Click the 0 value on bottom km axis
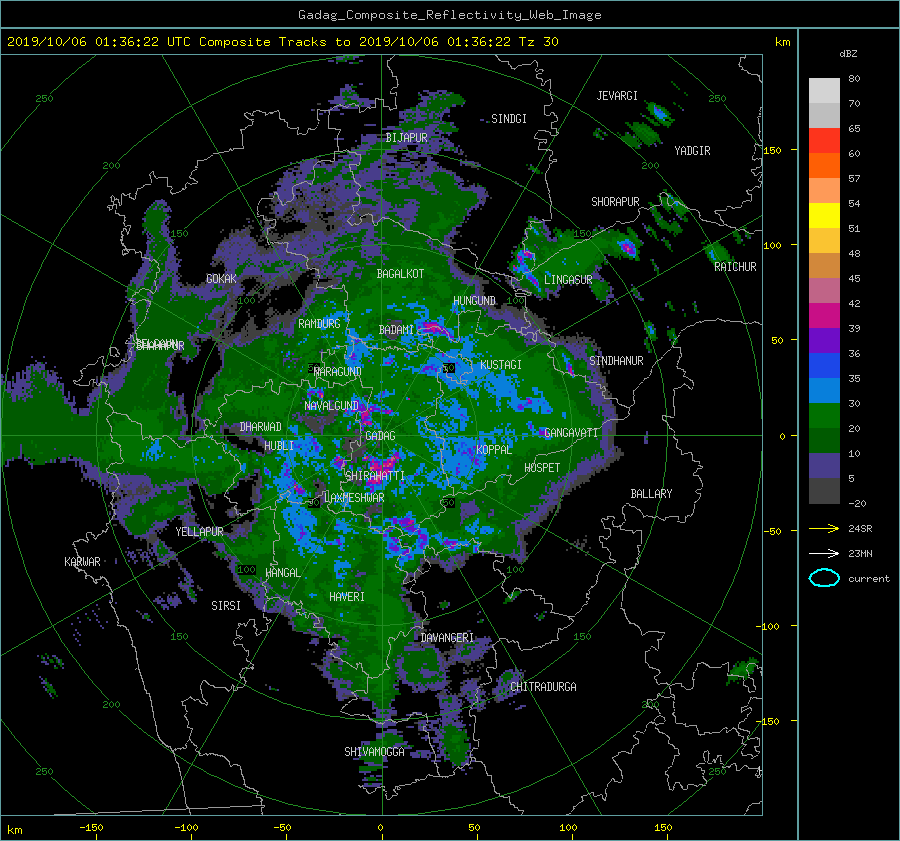900x841 pixels. (x=380, y=828)
